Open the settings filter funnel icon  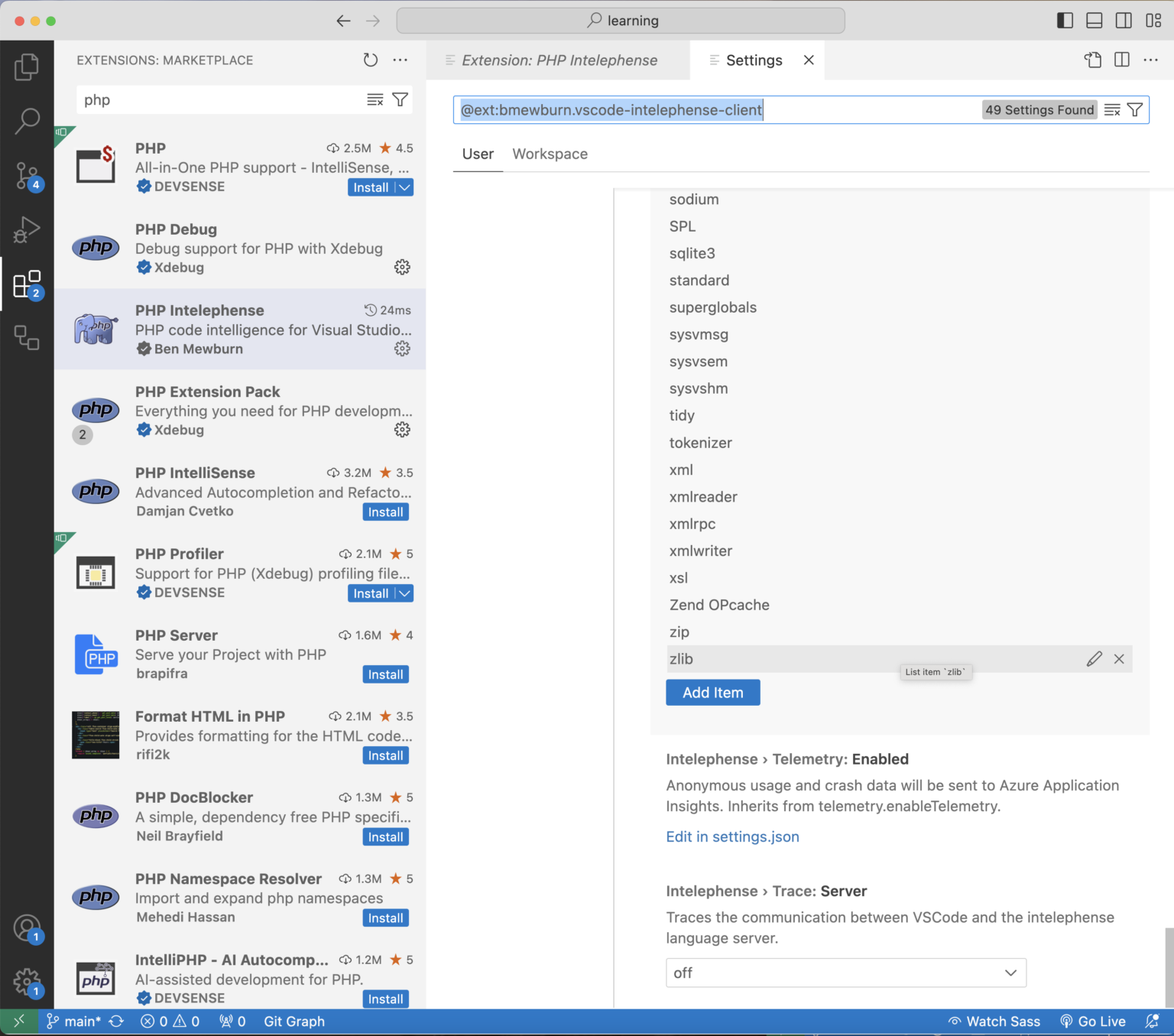tap(1134, 109)
